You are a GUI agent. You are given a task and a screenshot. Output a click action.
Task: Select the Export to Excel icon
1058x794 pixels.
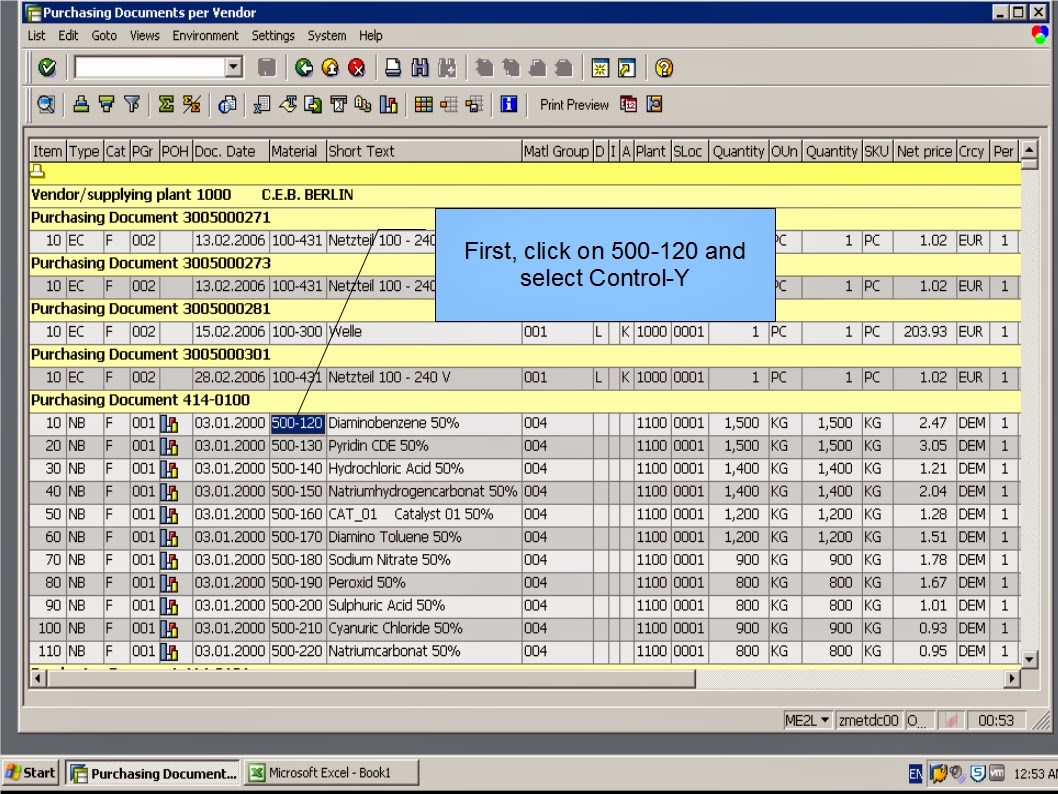point(261,104)
